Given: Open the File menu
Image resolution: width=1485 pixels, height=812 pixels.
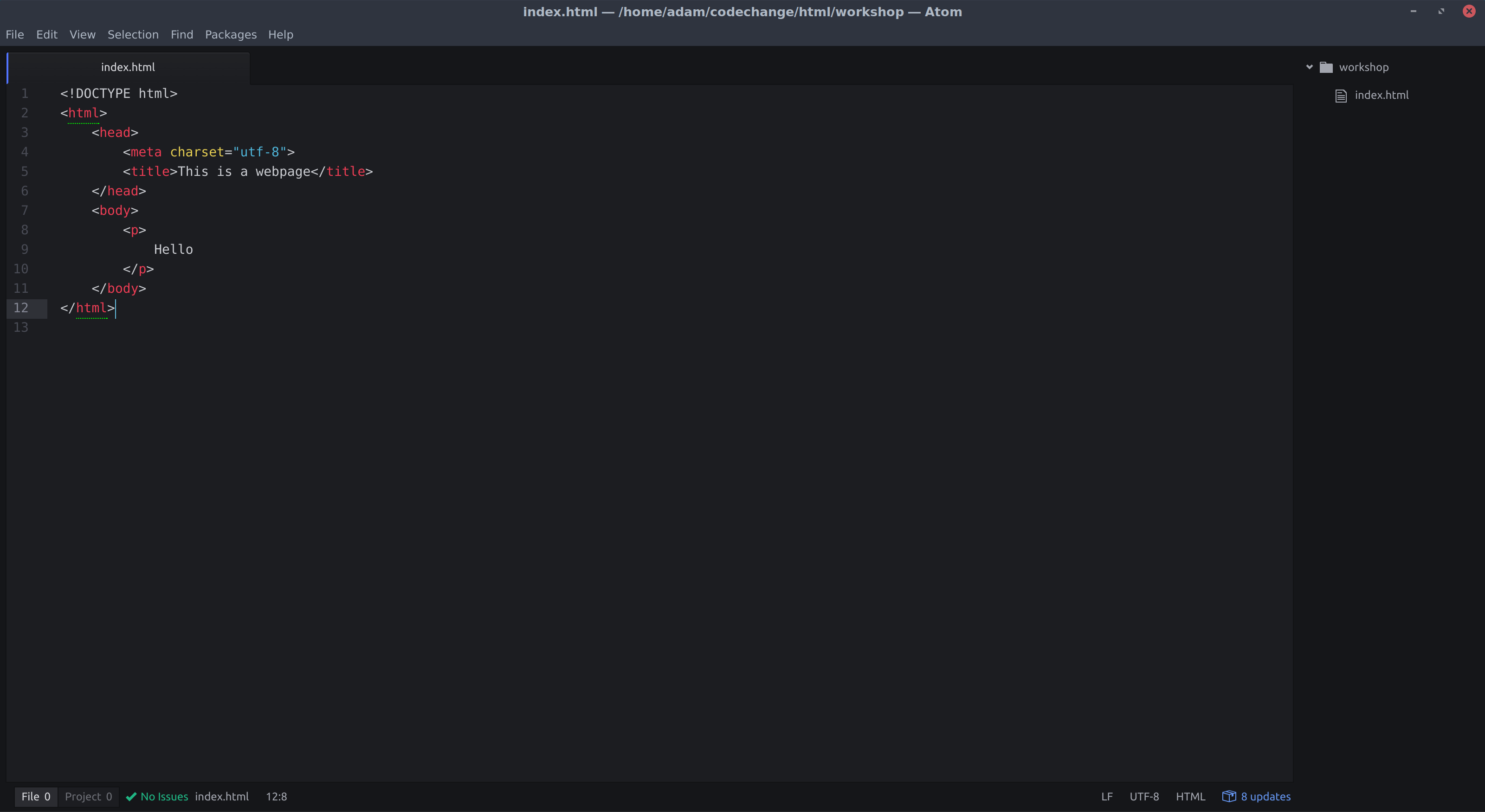Looking at the screenshot, I should pyautogui.click(x=15, y=35).
